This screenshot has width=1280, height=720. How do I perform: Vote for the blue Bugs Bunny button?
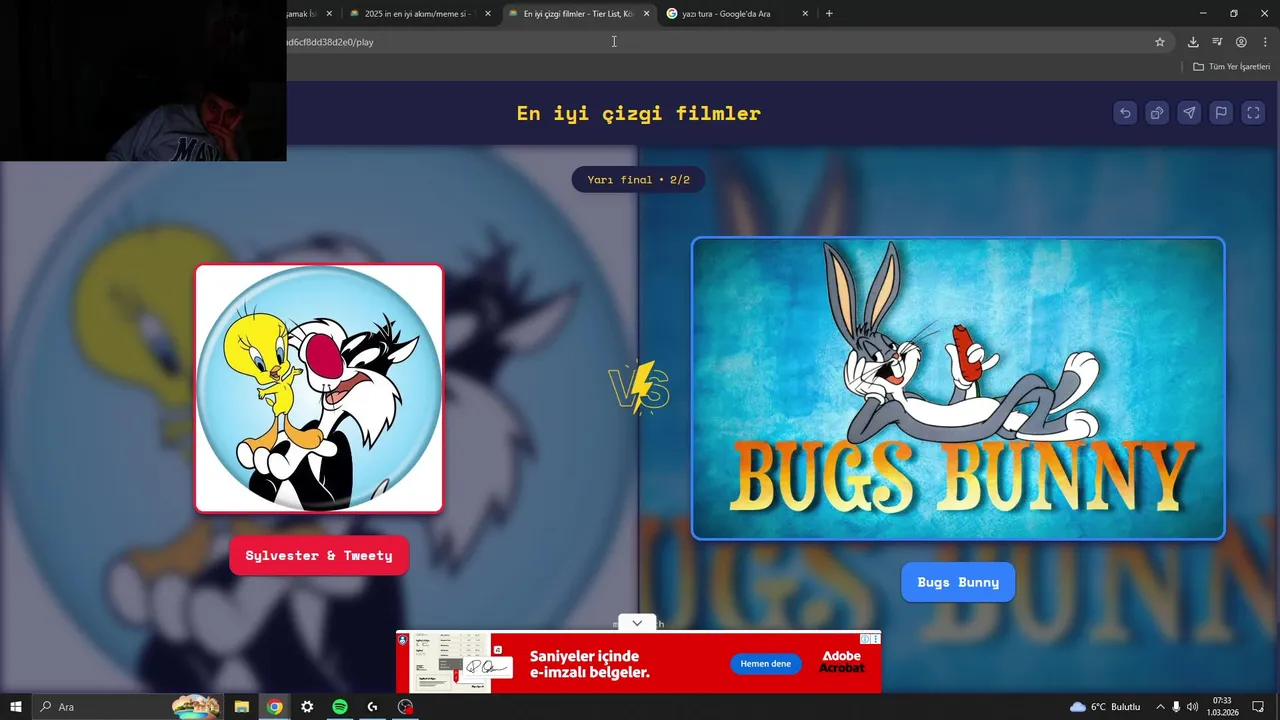[x=958, y=582]
